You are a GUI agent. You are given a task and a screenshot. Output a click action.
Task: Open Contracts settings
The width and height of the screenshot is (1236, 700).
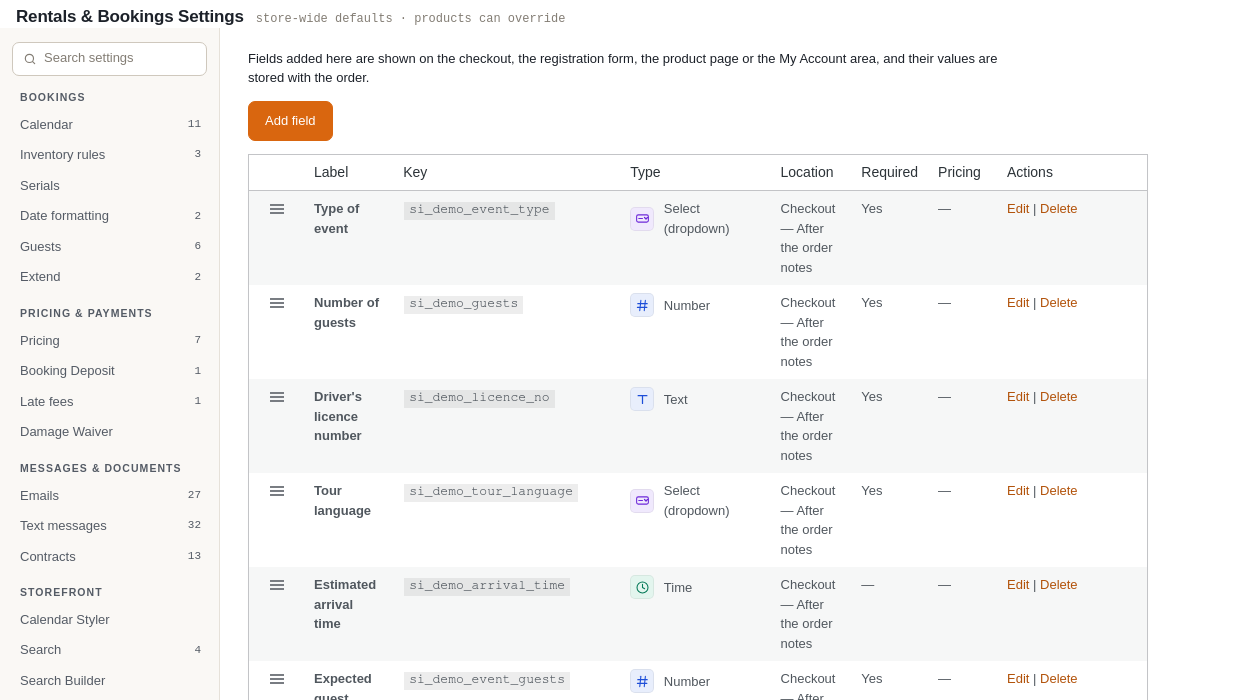pos(110,557)
